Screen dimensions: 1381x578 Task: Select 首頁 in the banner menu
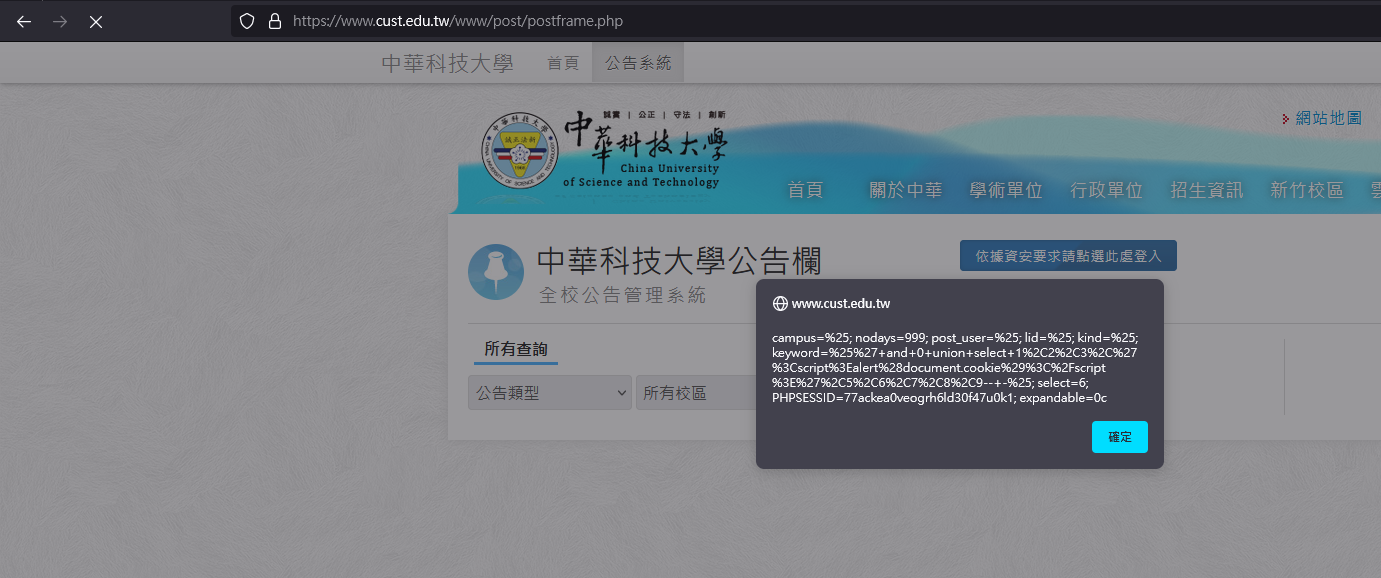pos(805,190)
